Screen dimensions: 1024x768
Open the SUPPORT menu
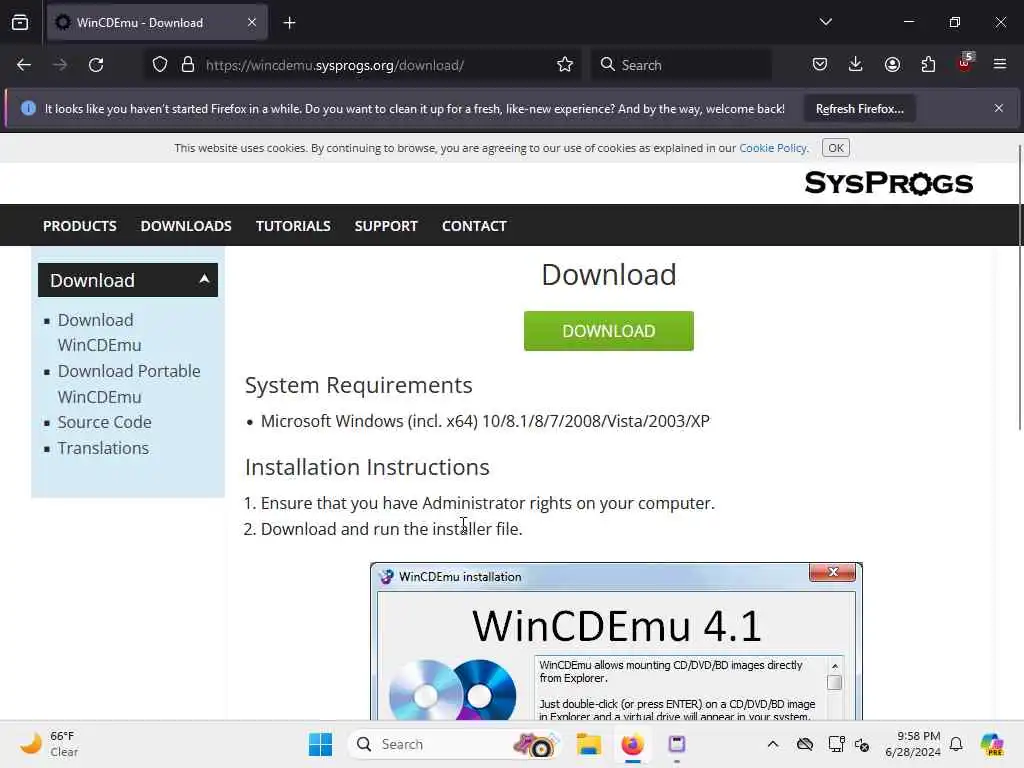point(386,226)
